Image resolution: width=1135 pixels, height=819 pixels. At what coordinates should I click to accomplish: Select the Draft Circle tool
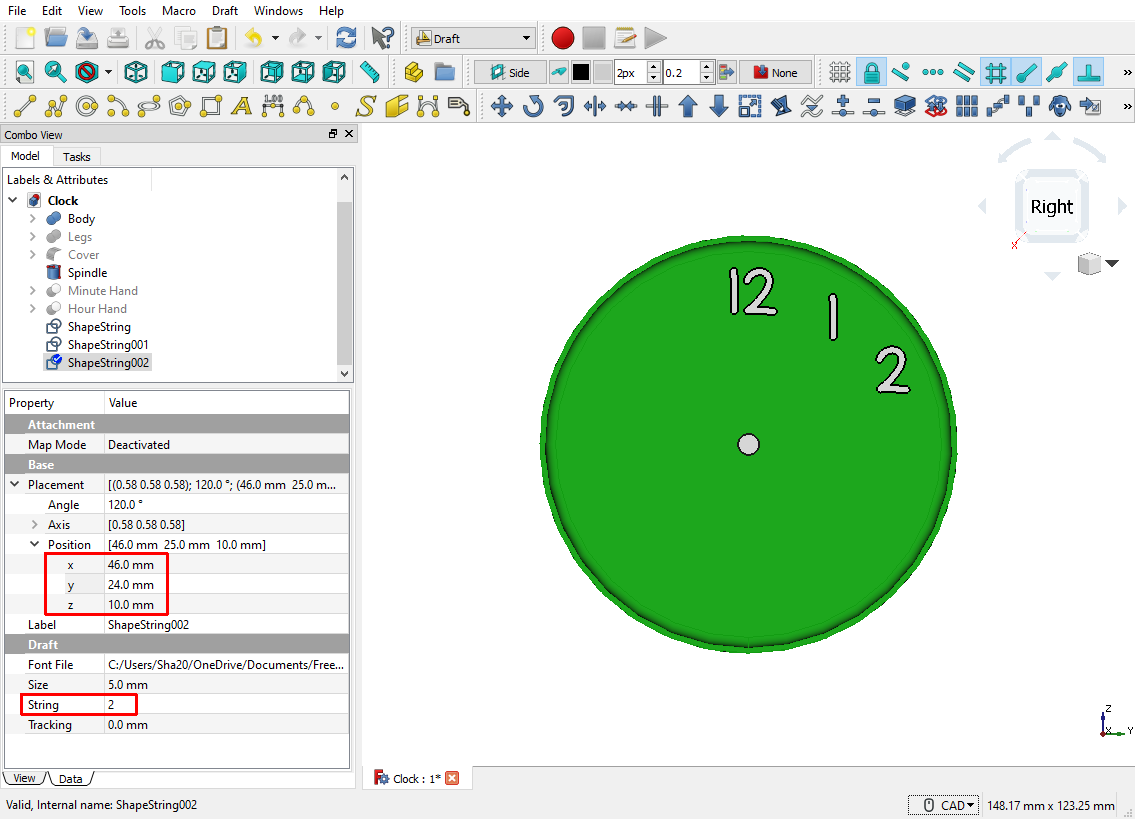(x=87, y=106)
